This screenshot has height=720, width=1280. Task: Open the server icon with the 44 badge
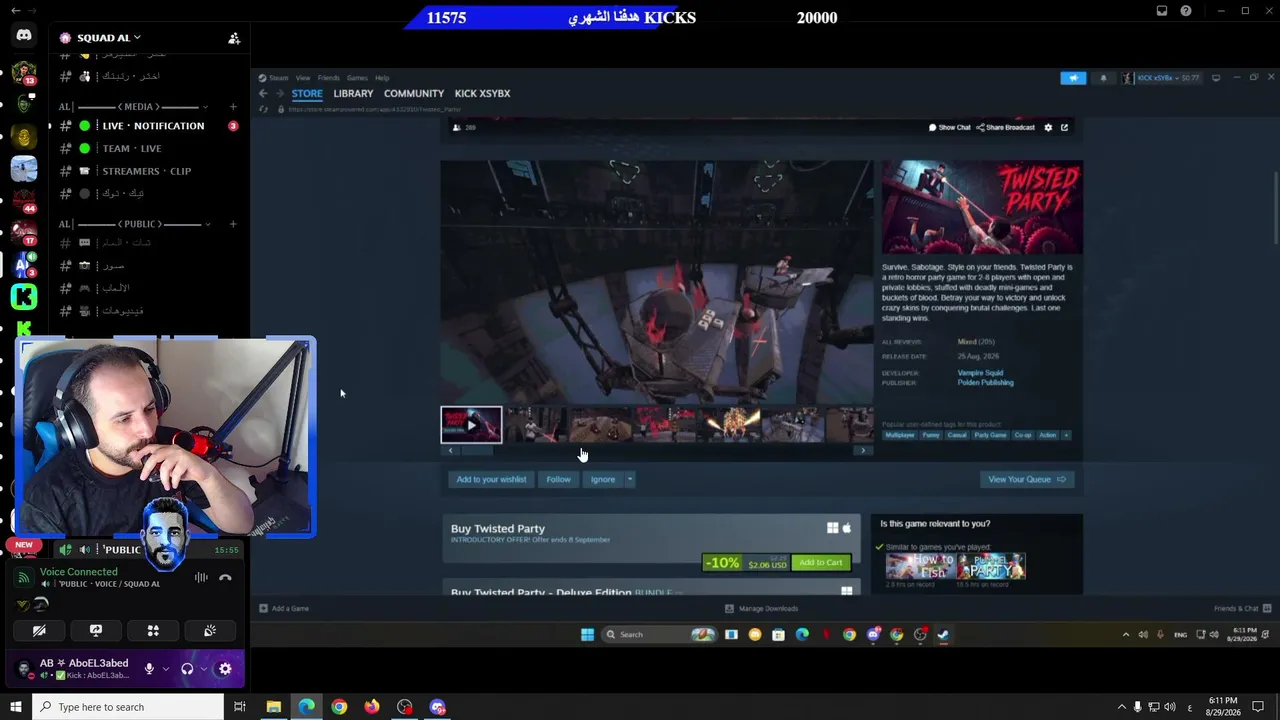tap(24, 200)
